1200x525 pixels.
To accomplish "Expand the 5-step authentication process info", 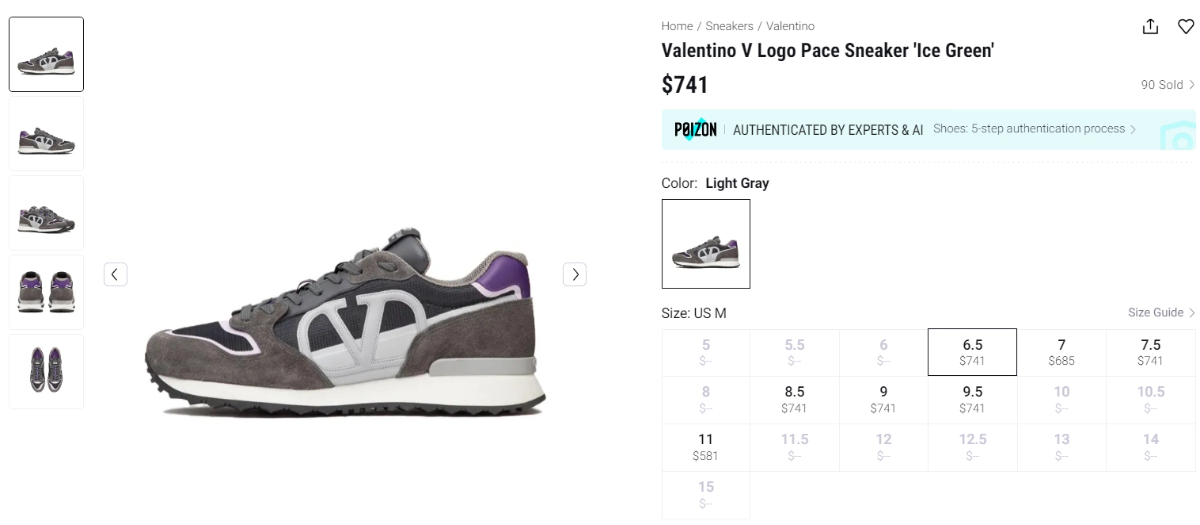I will pos(1034,129).
